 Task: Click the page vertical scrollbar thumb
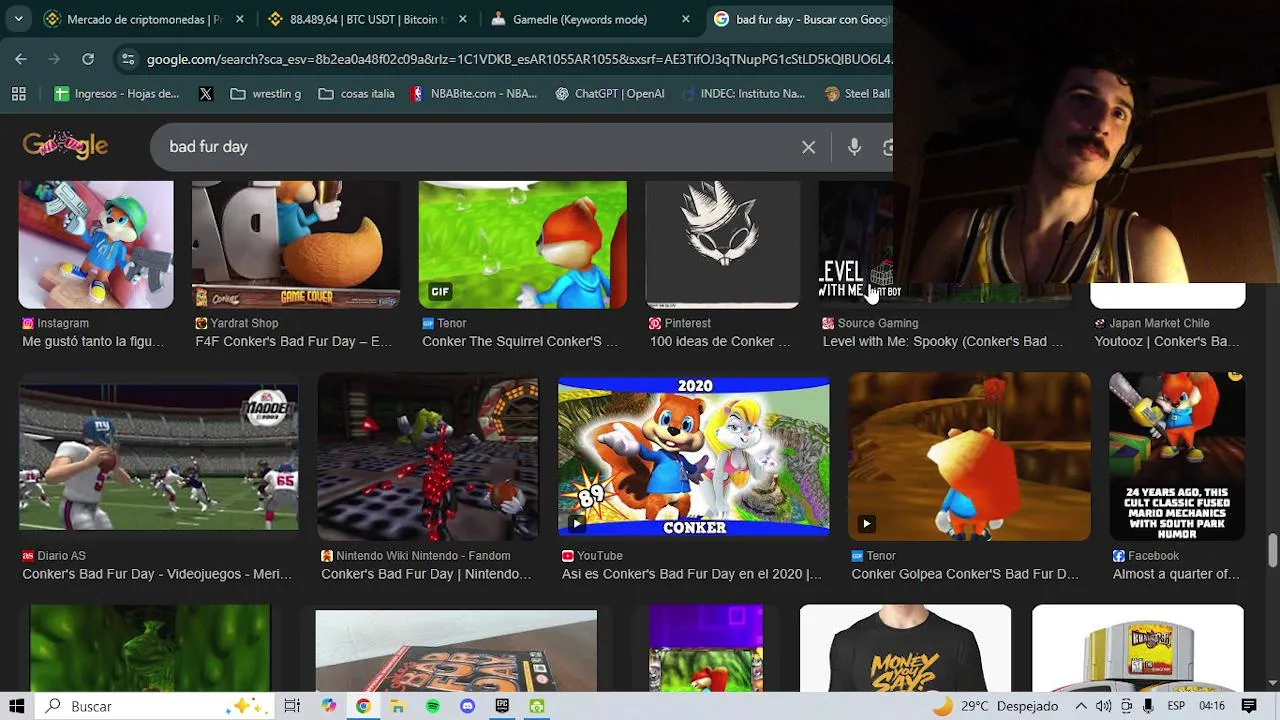point(1272,550)
